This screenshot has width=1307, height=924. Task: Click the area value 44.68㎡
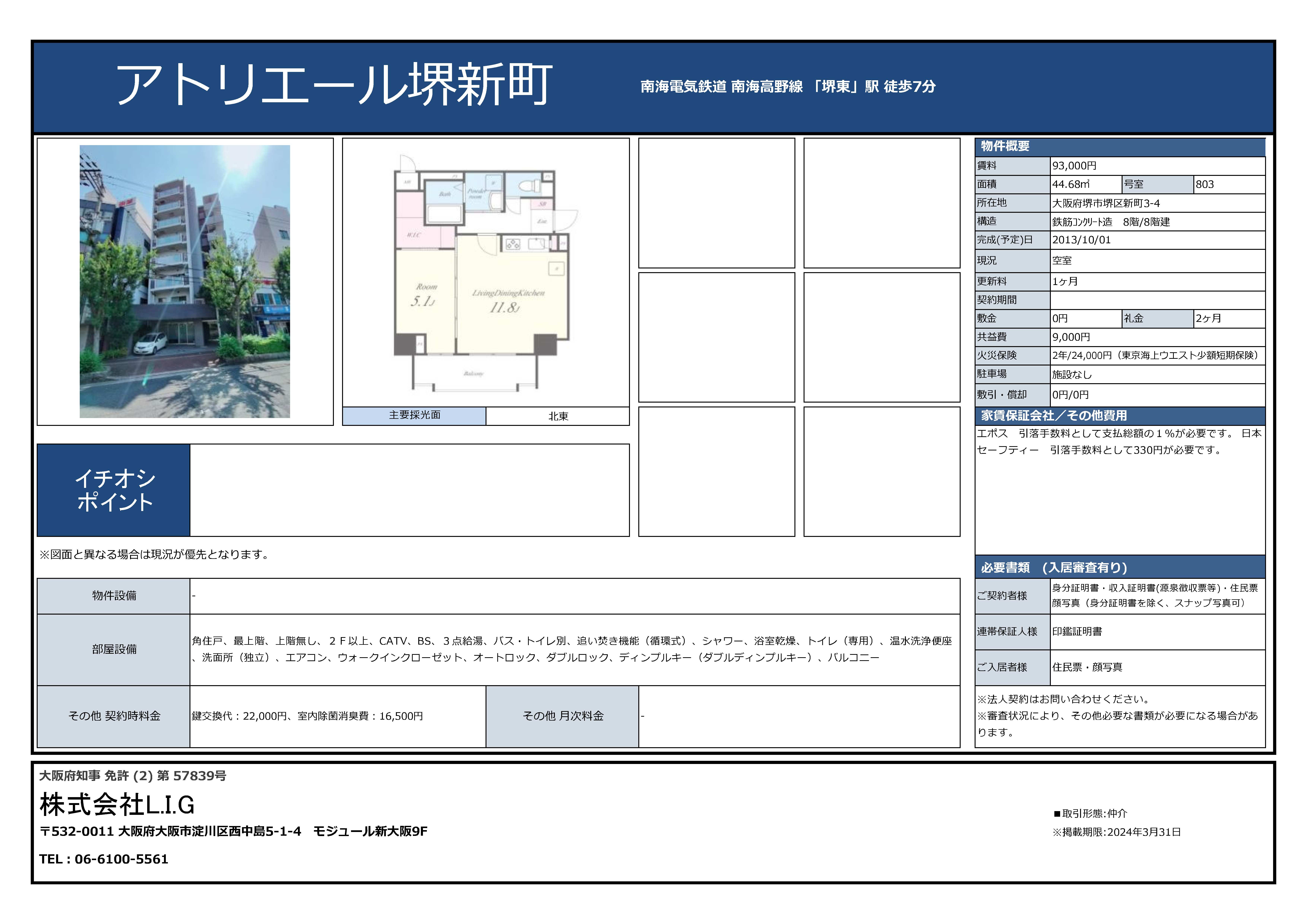tap(1071, 184)
